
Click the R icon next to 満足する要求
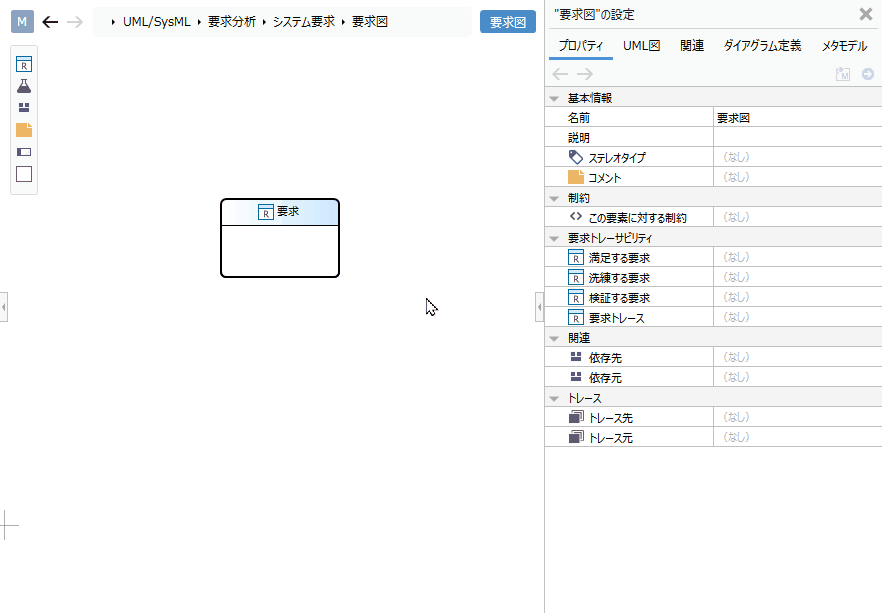pyautogui.click(x=575, y=258)
